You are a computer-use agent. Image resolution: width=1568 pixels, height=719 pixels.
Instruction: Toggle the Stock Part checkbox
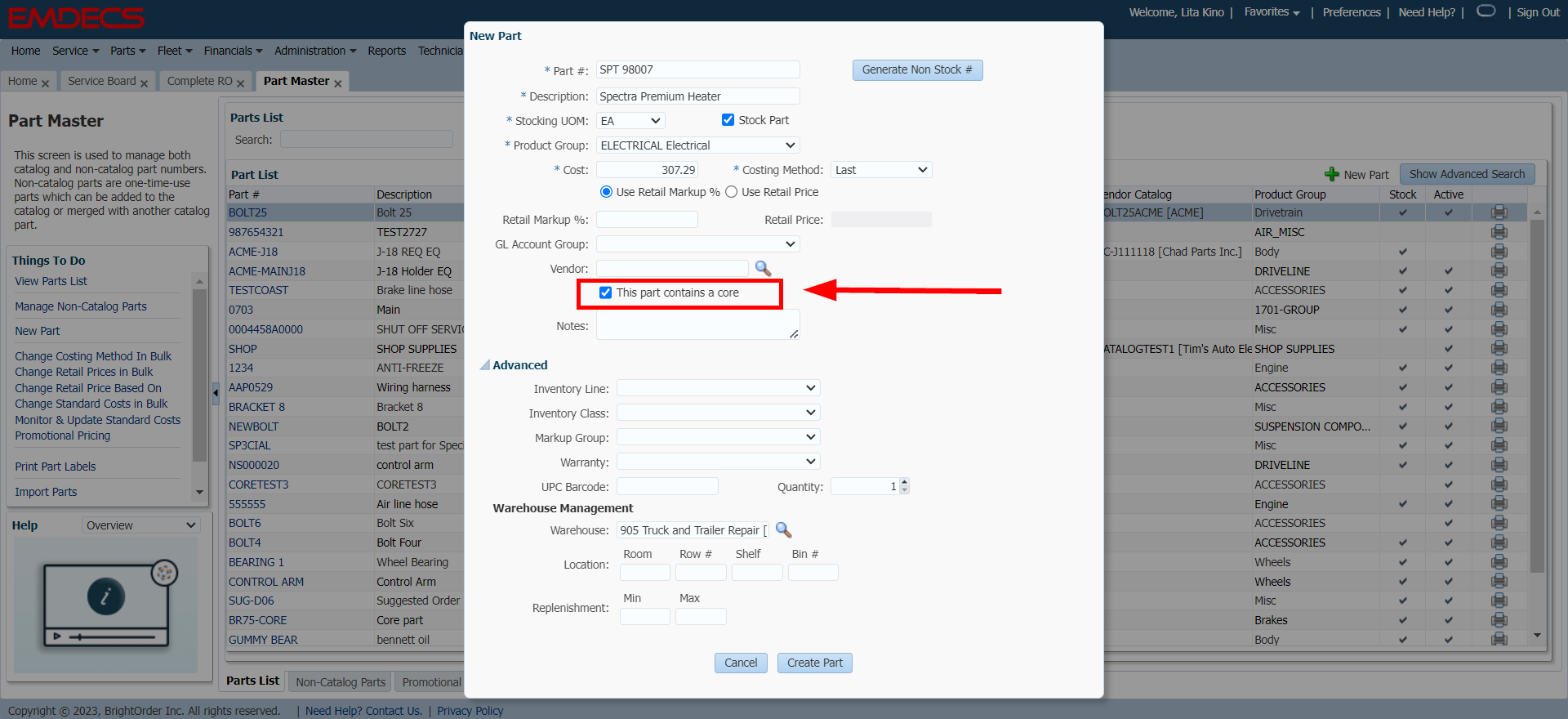[728, 119]
